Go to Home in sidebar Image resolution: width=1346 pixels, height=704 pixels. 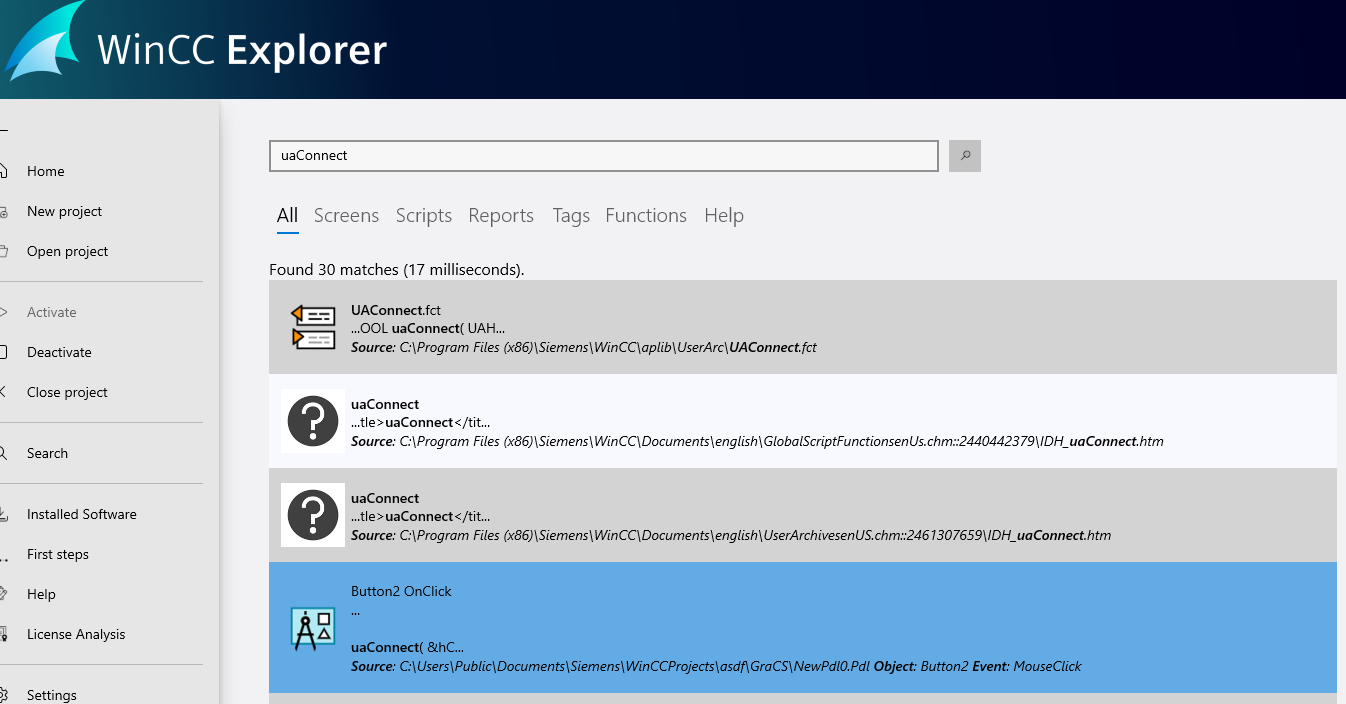[x=46, y=171]
